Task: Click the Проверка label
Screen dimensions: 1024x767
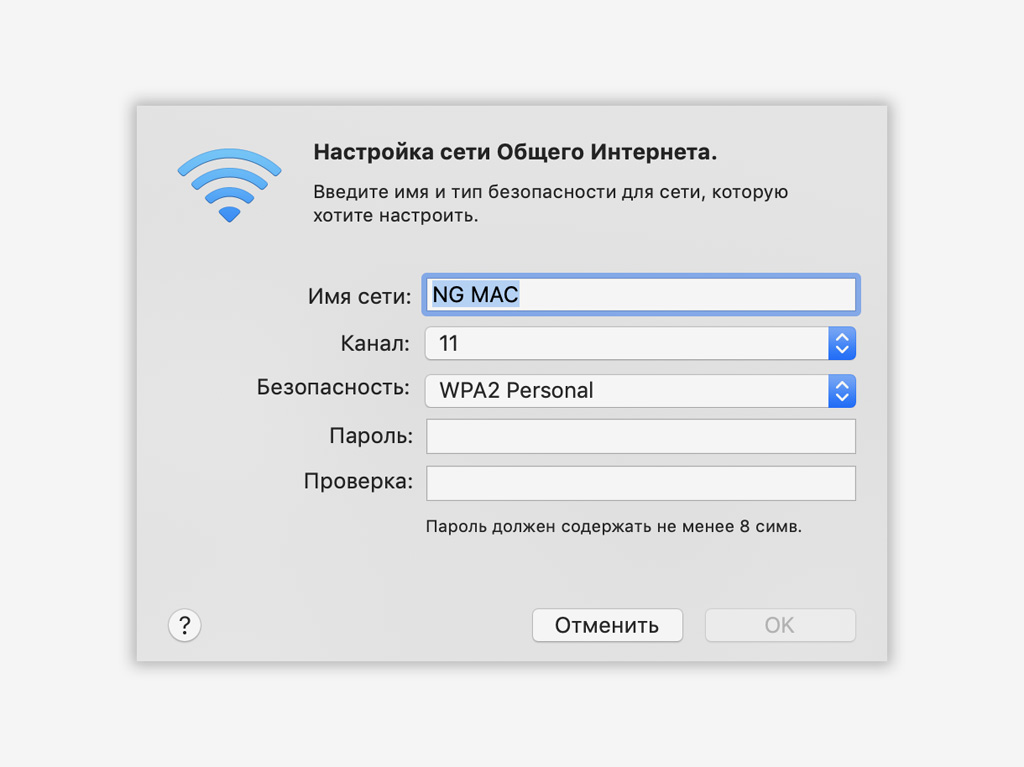Action: pyautogui.click(x=359, y=481)
